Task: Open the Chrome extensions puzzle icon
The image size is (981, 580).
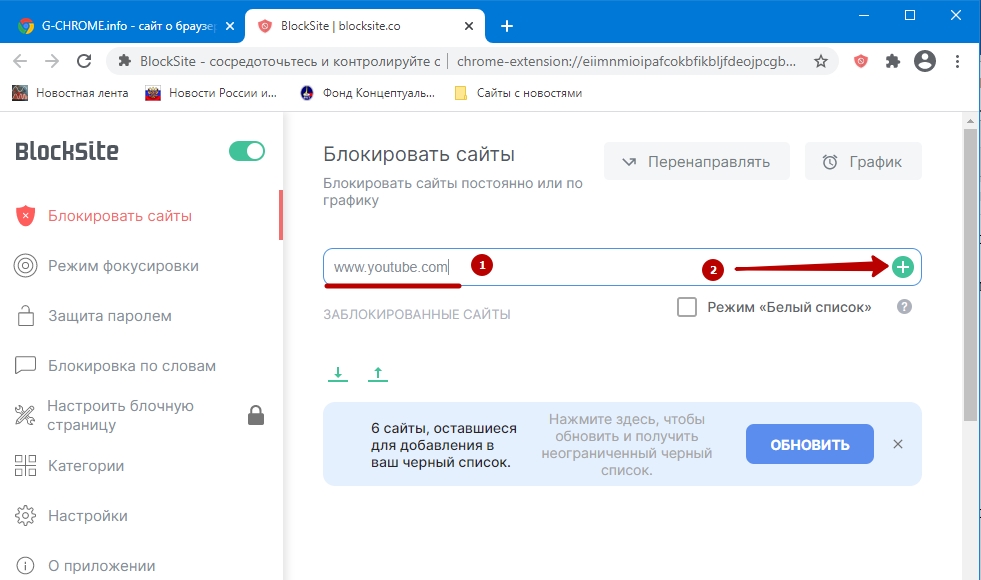Action: (893, 61)
